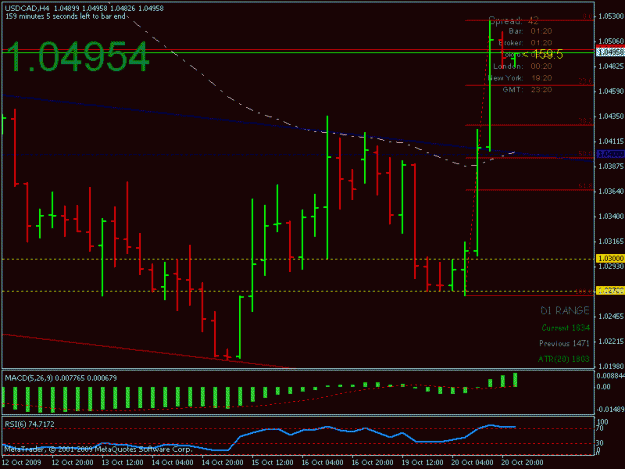
Task: Click the 'Current 1834' range value
Action: 566,328
